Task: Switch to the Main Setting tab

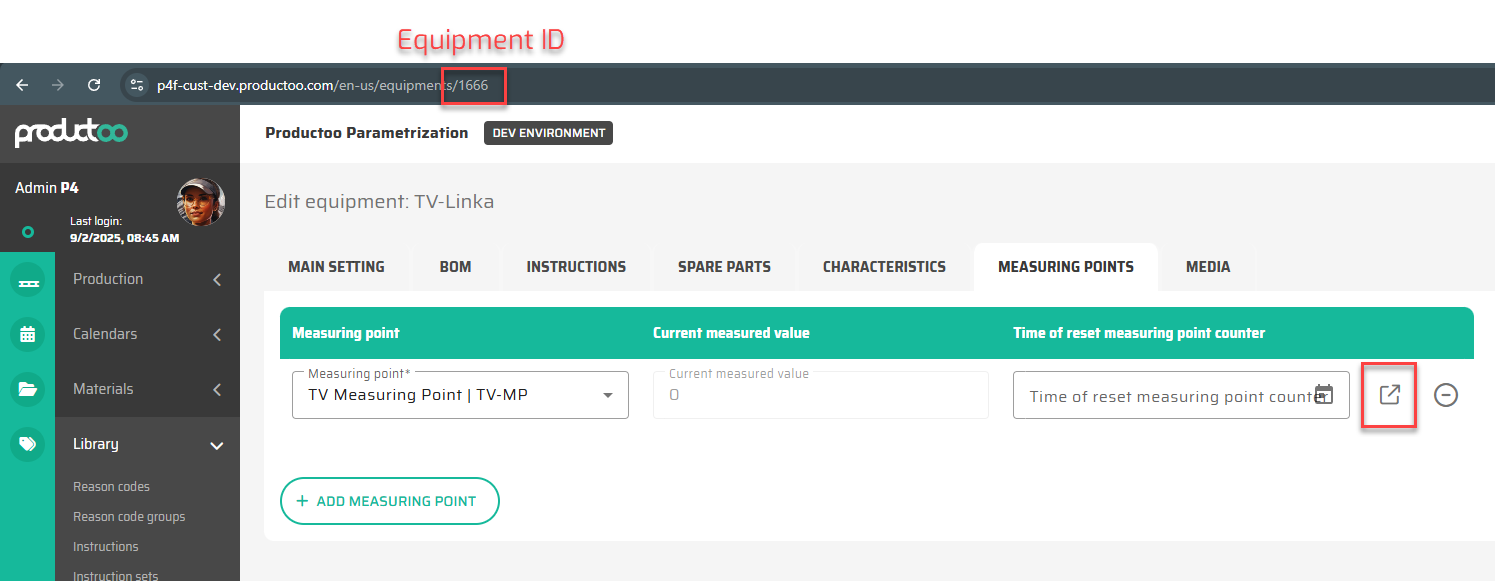Action: tap(336, 267)
